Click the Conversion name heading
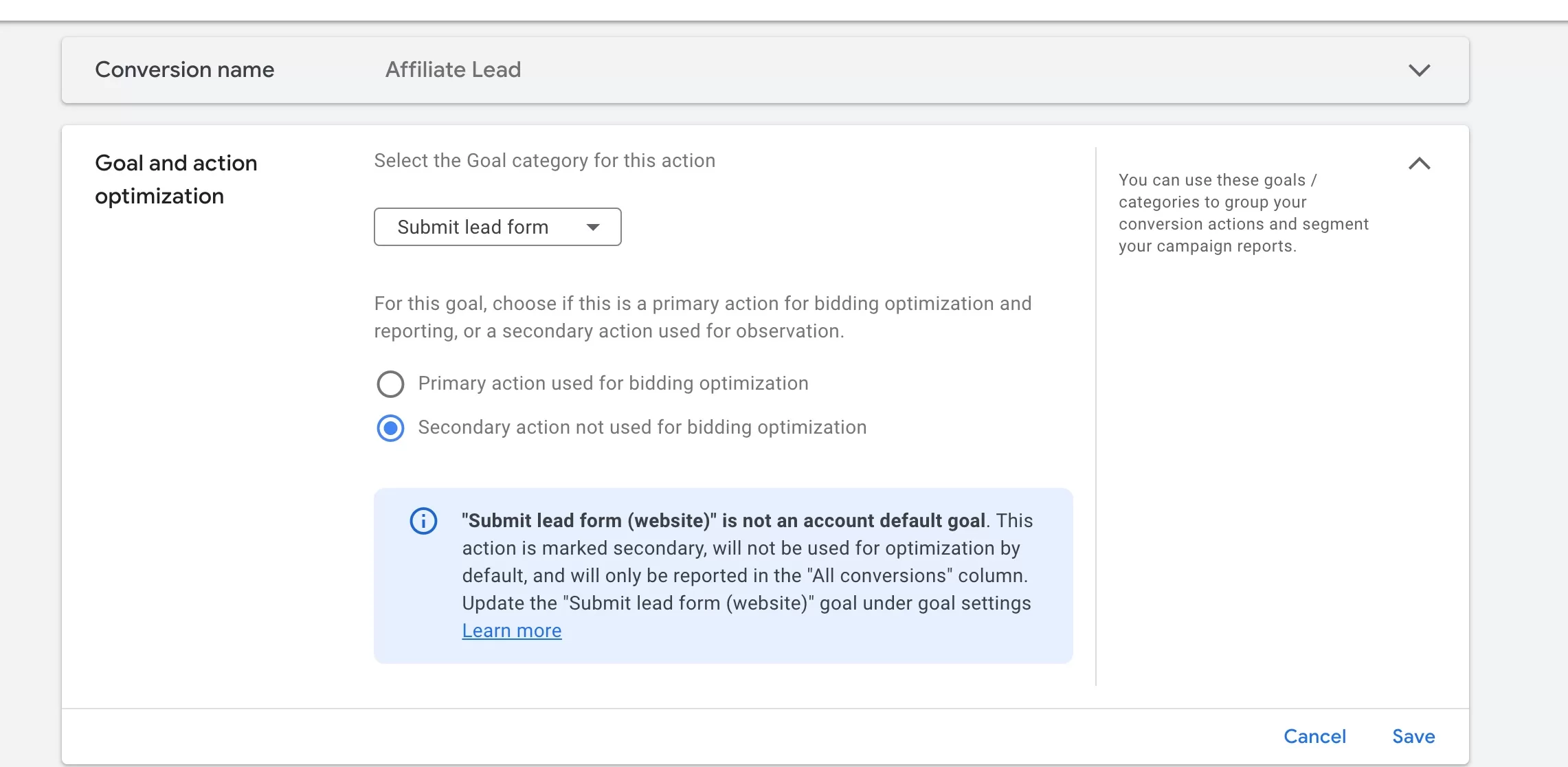The height and width of the screenshot is (767, 1568). pyautogui.click(x=184, y=69)
